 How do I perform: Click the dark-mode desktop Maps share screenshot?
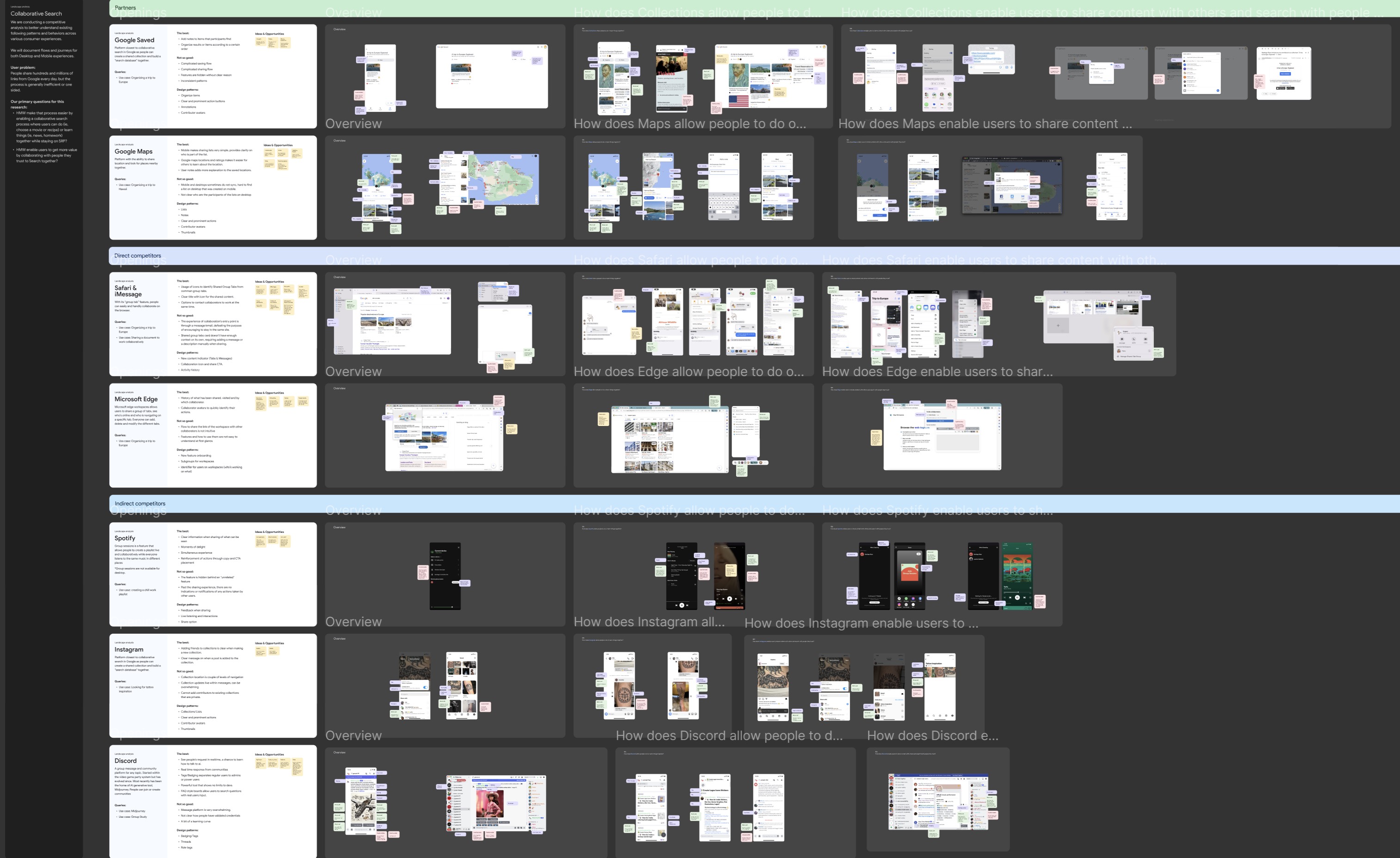(x=1011, y=186)
